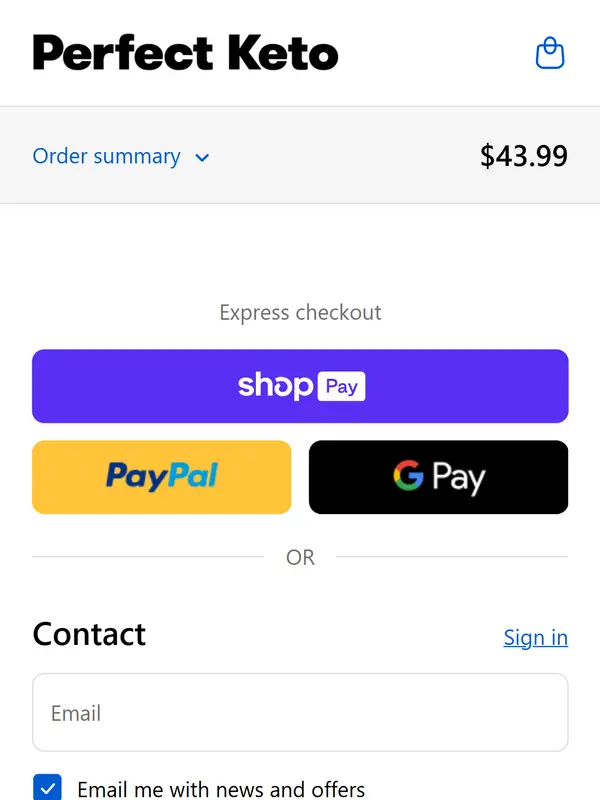Viewport: 600px width, 800px height.
Task: Show the Order summary details
Action: pos(107,157)
